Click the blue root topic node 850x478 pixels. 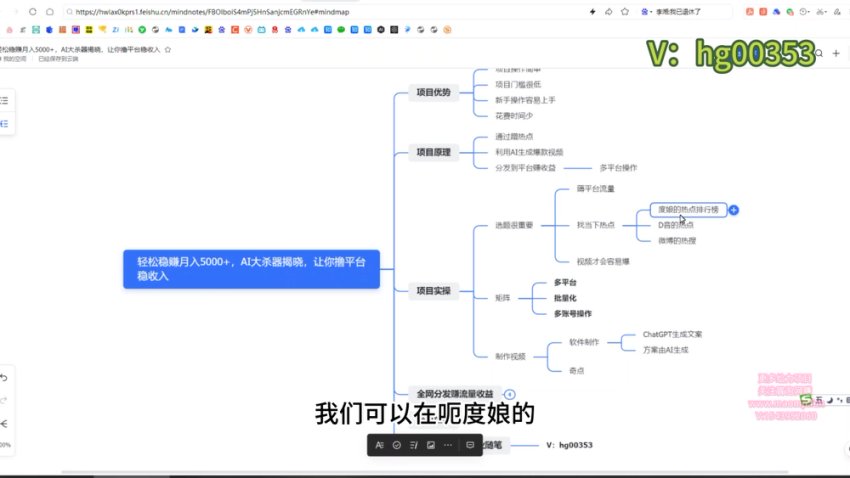pyautogui.click(x=251, y=269)
